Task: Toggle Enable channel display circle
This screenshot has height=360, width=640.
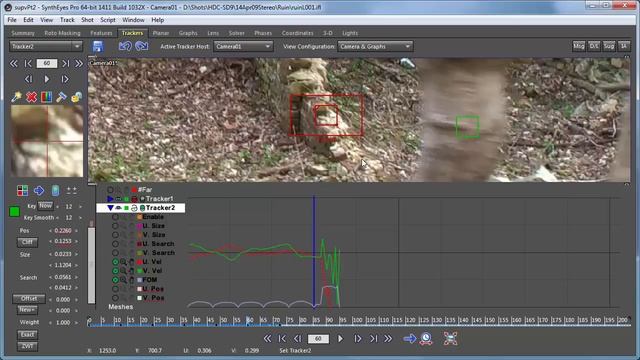Action: click(x=116, y=217)
